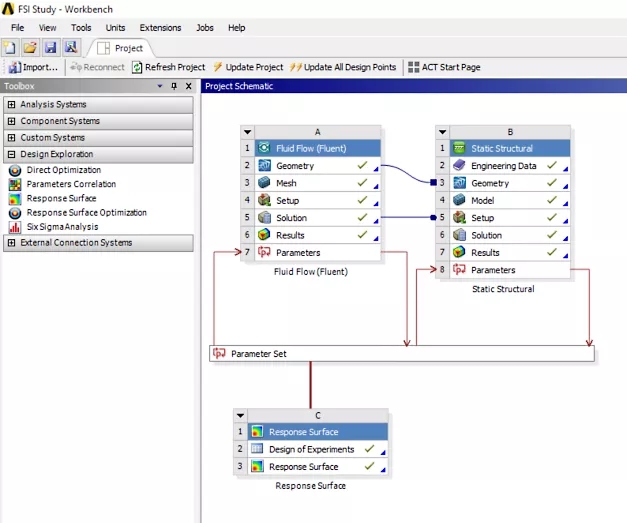
Task: Select the Solution cell in system B
Action: [510, 235]
